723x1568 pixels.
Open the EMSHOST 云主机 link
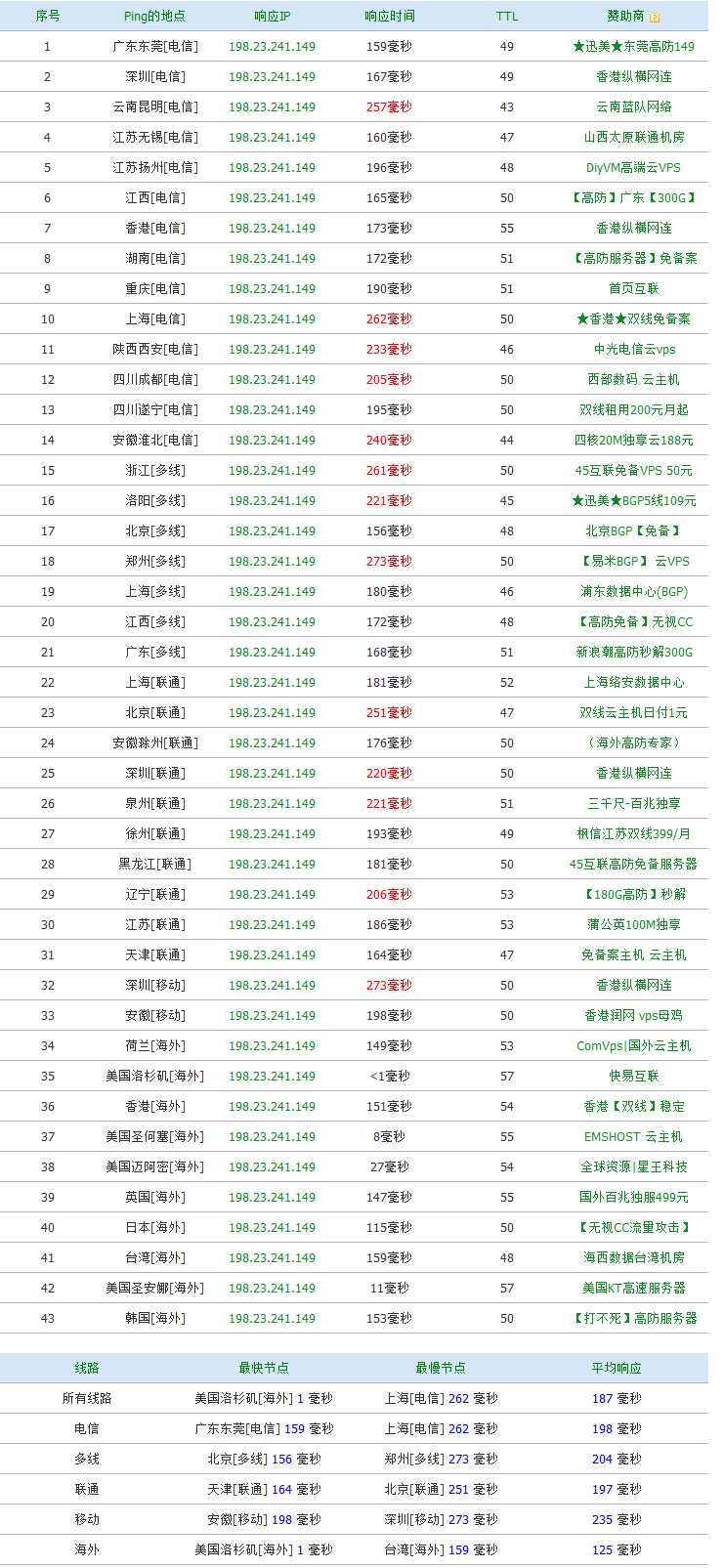pos(633,1137)
